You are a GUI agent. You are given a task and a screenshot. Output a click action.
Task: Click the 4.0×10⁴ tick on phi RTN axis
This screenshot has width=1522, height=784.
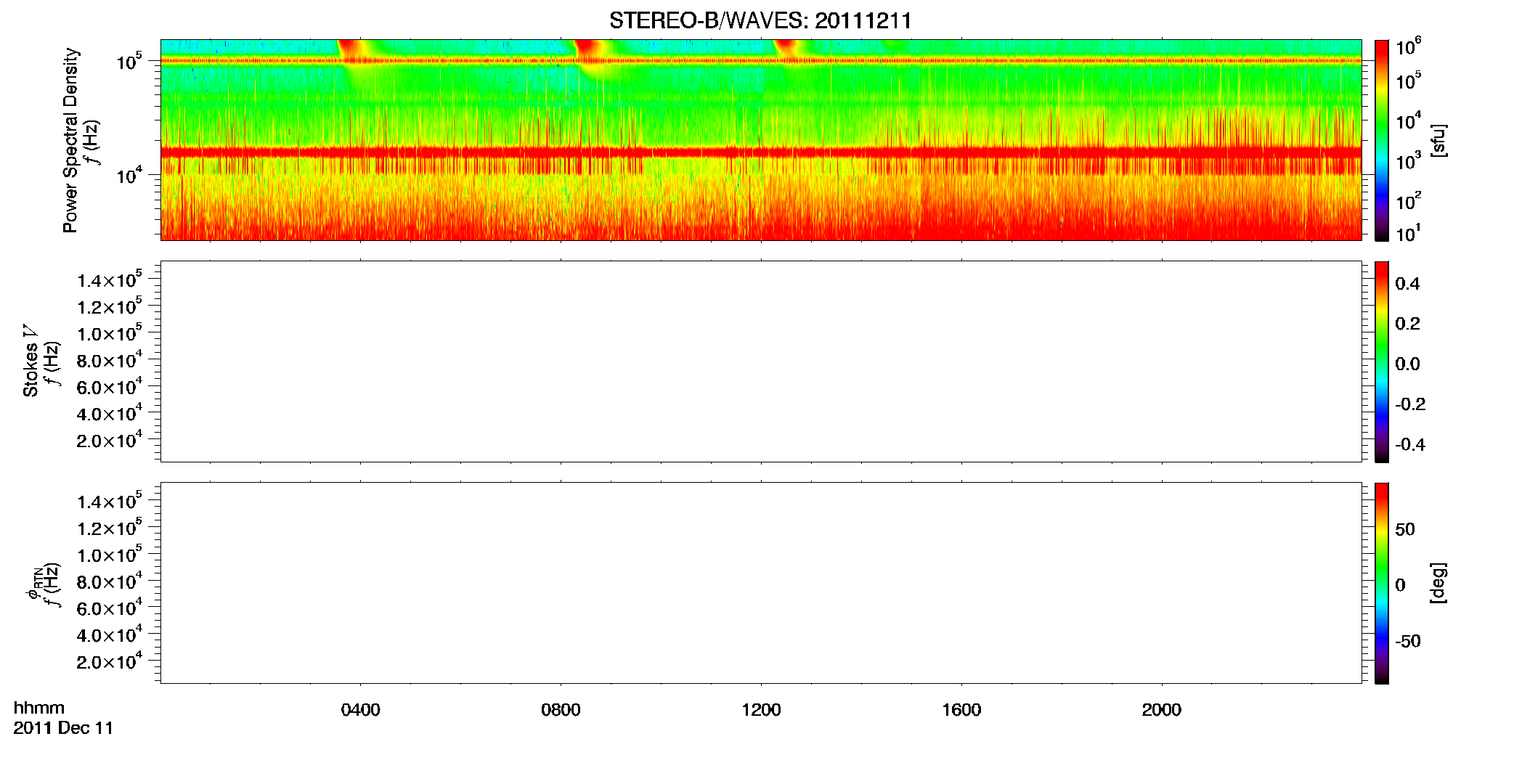[x=109, y=634]
